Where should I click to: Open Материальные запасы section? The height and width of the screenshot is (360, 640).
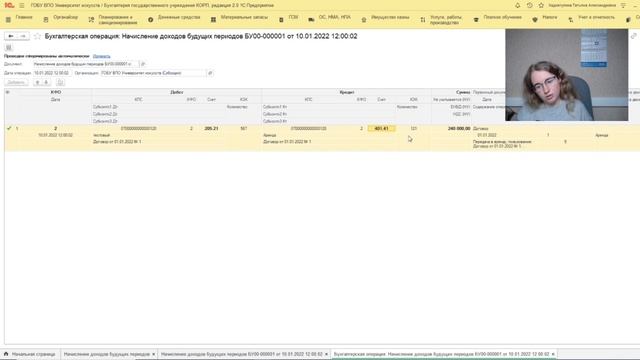(244, 17)
